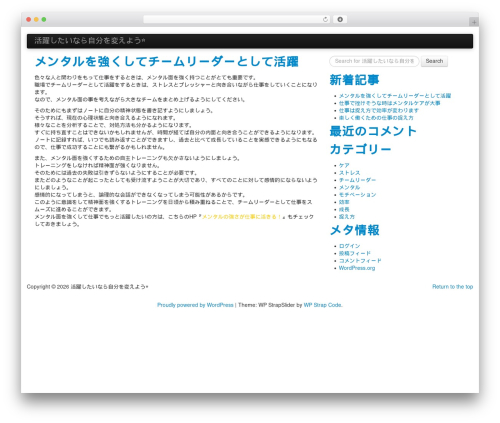Viewport: 500px width, 423px height.
Task: Click the Copyright footer text
Action: pos(87,287)
